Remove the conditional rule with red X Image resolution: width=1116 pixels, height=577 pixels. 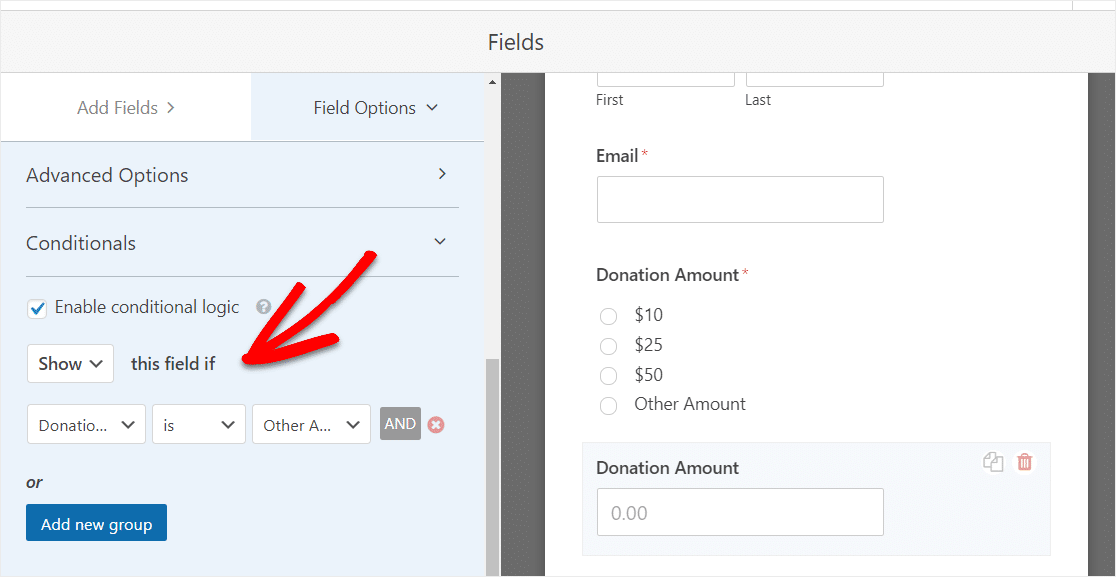[436, 425]
